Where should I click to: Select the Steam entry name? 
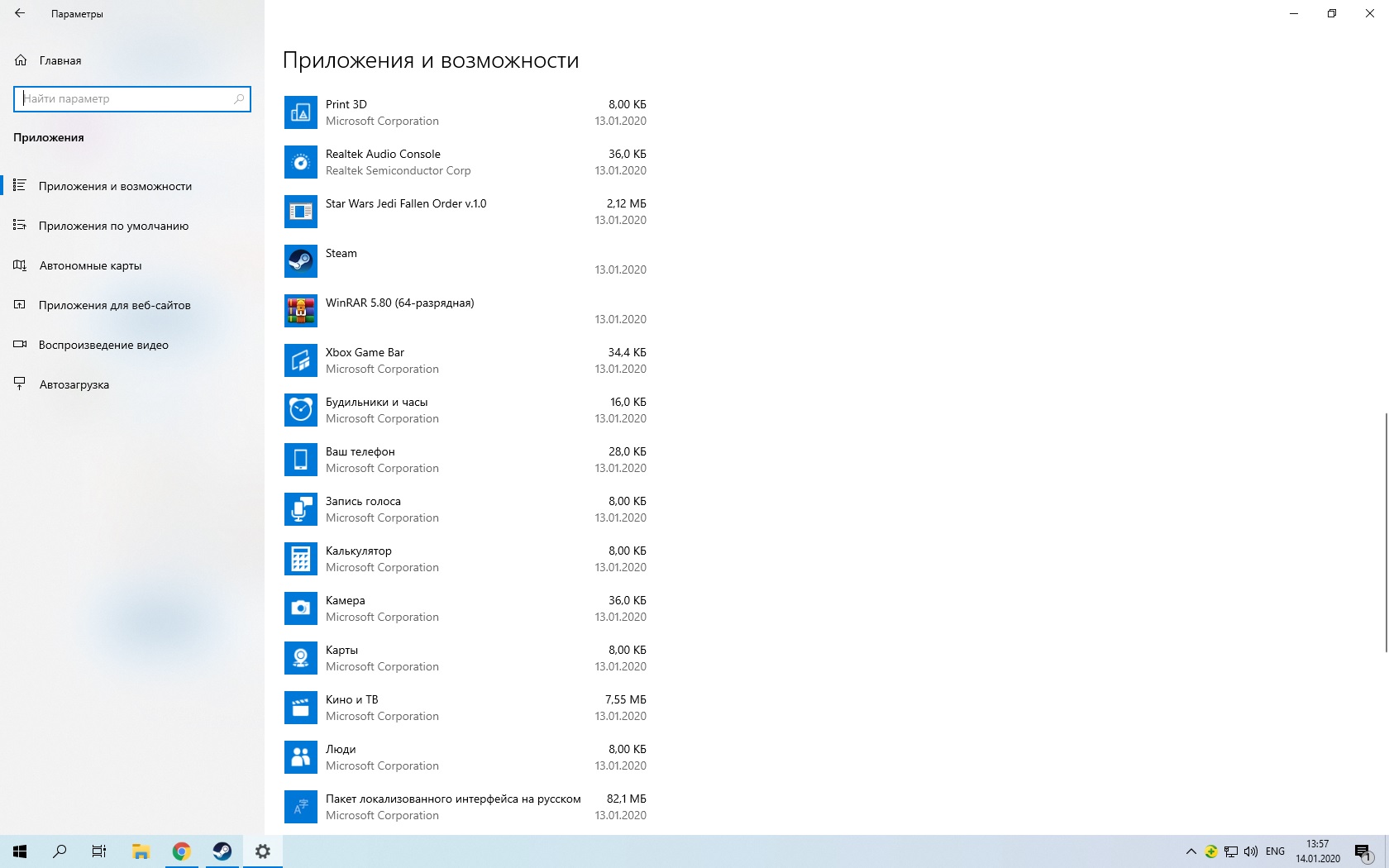[x=341, y=253]
